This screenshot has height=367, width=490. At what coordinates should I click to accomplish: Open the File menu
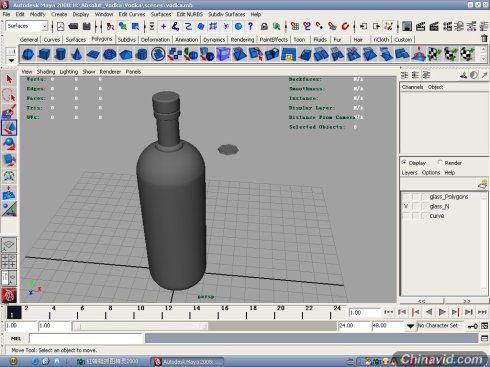6,14
